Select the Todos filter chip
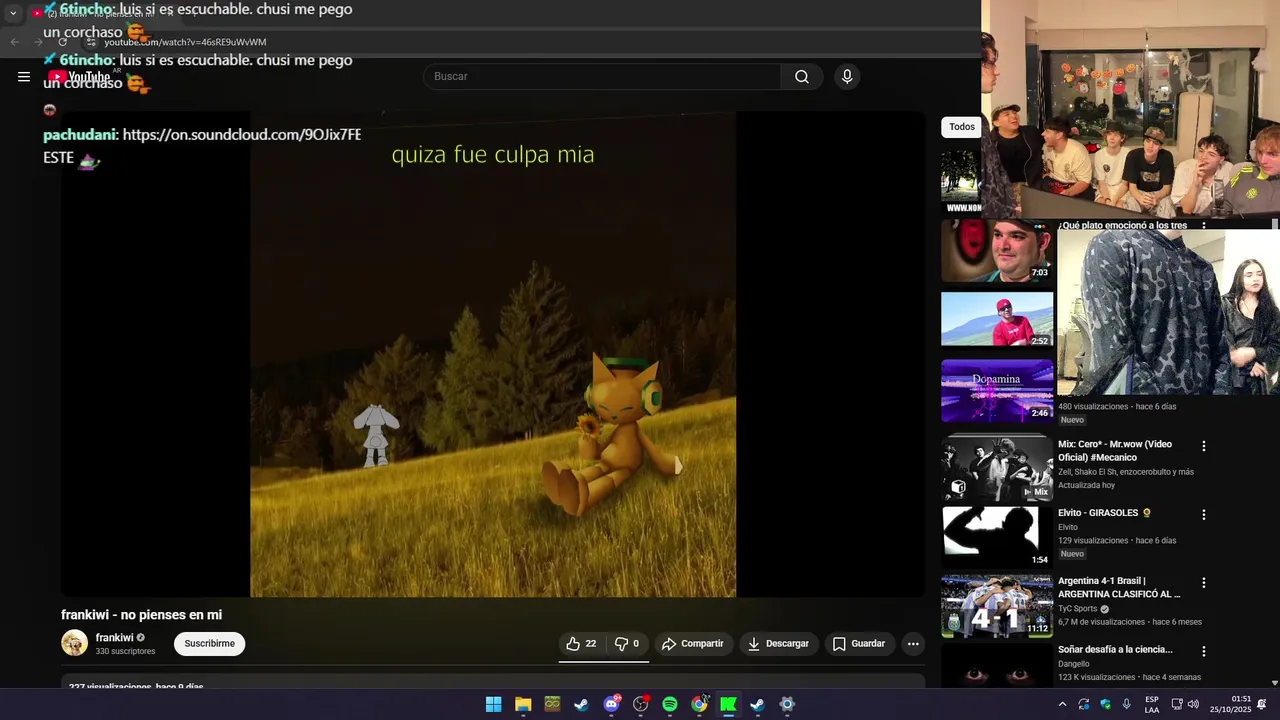The height and width of the screenshot is (720, 1280). pyautogui.click(x=962, y=127)
